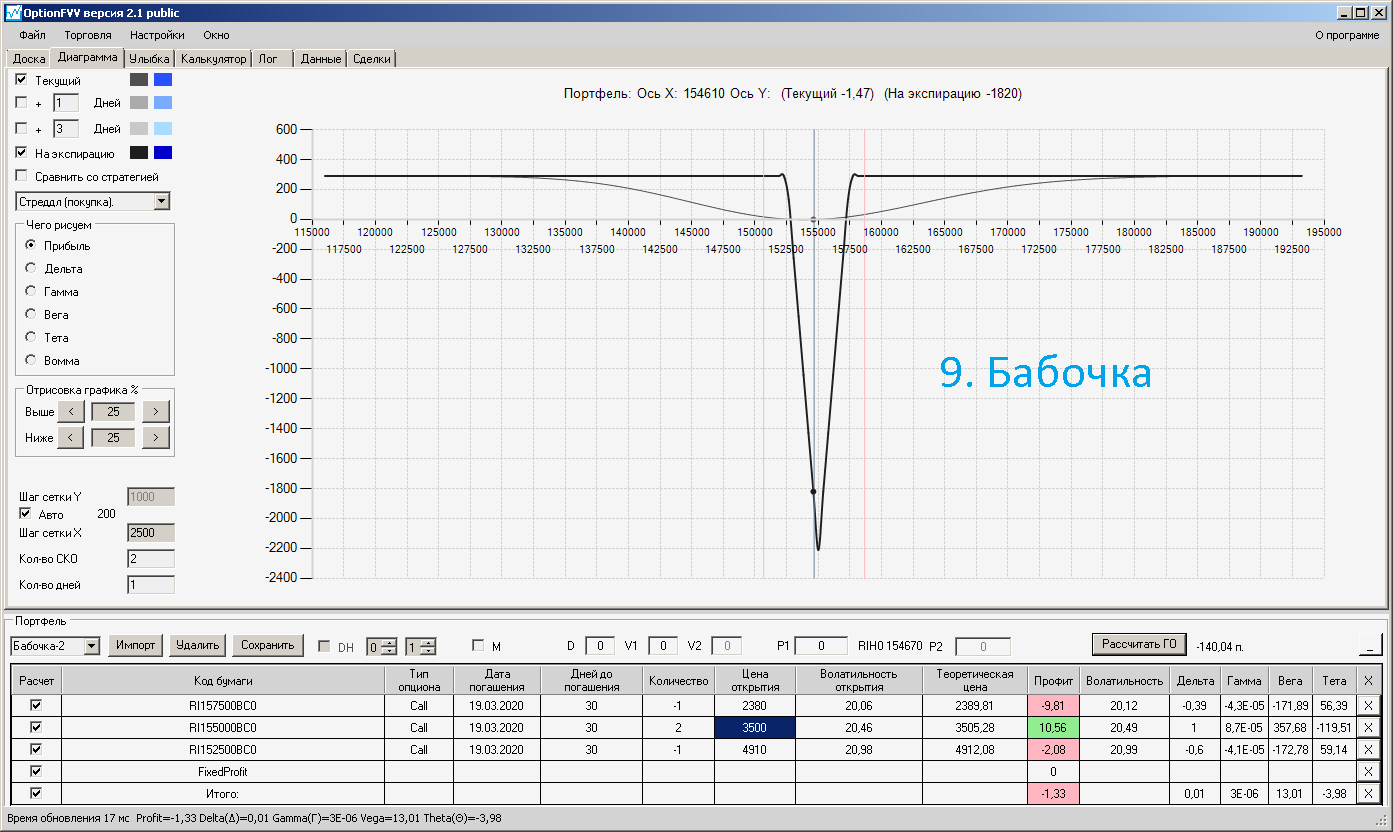1393x832 pixels.
Task: Click the 'Шаг сетки X' input field
Action: tap(151, 533)
